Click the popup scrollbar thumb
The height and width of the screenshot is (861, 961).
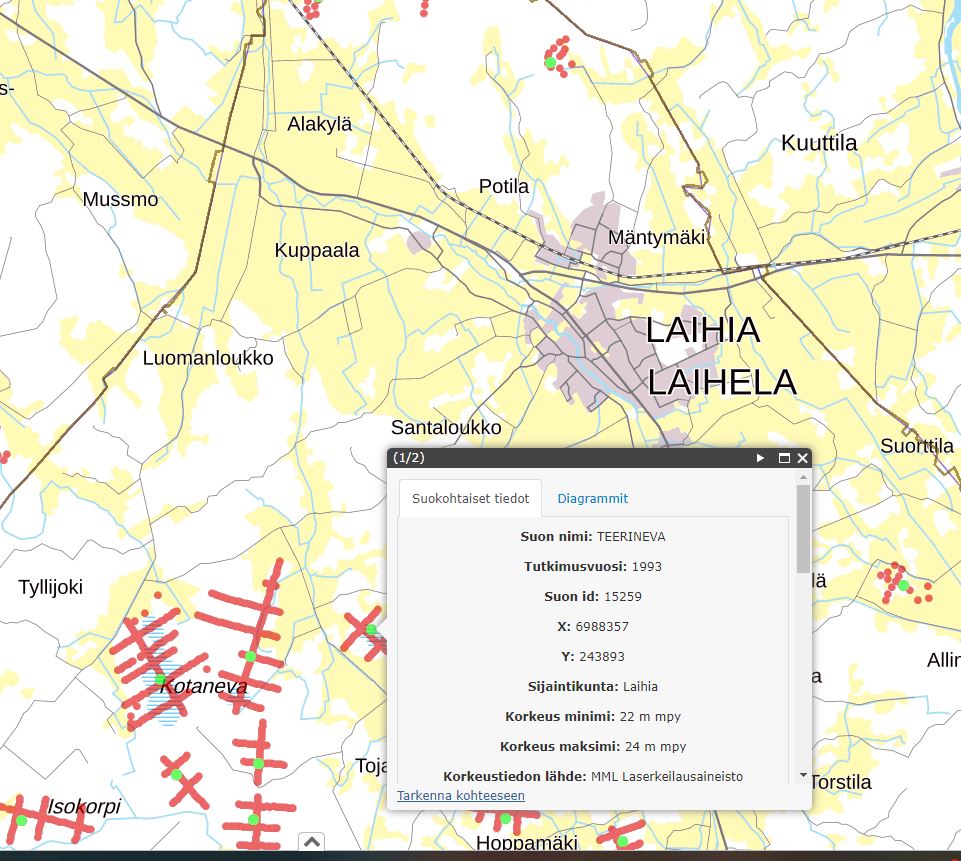point(803,530)
